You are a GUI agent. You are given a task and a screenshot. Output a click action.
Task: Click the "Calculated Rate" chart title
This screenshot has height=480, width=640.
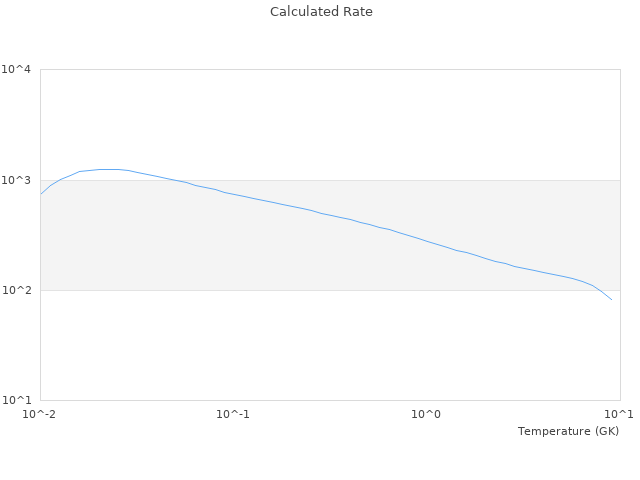[320, 12]
